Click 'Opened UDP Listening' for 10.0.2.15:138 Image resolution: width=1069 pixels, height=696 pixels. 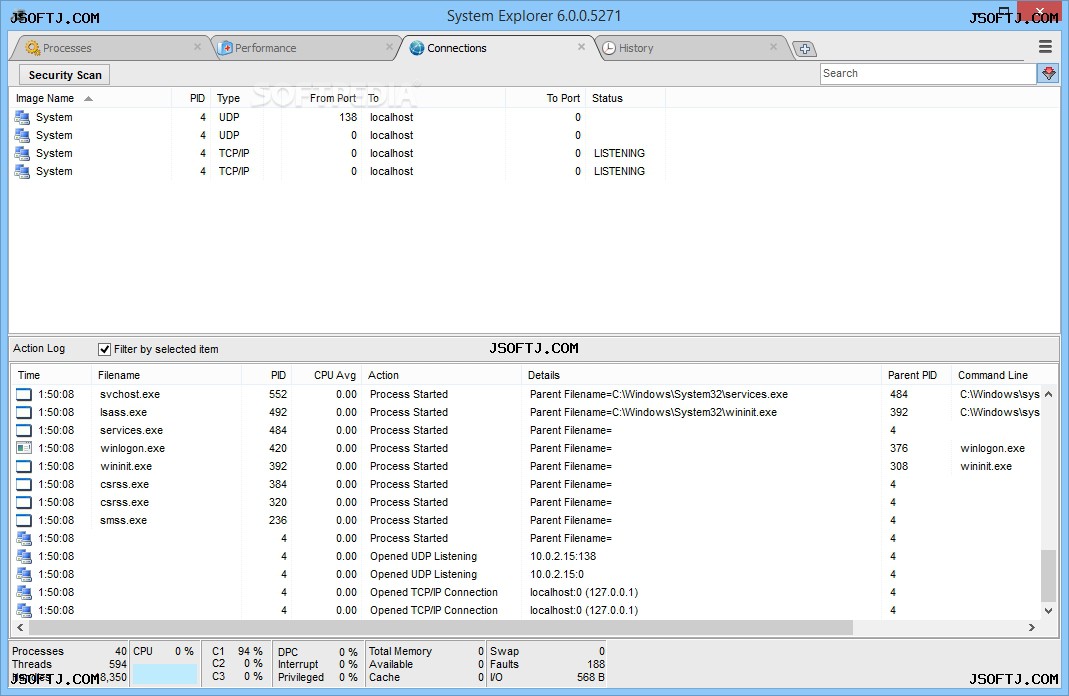423,556
